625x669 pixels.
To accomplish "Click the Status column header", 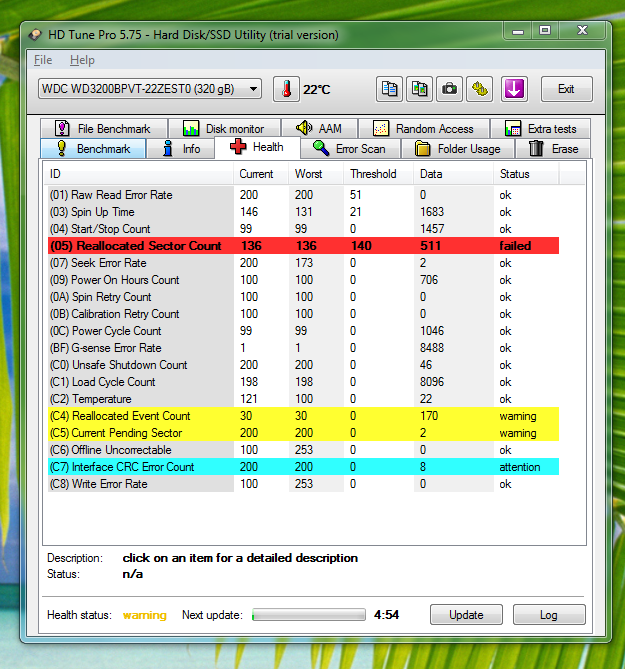I will coord(526,174).
